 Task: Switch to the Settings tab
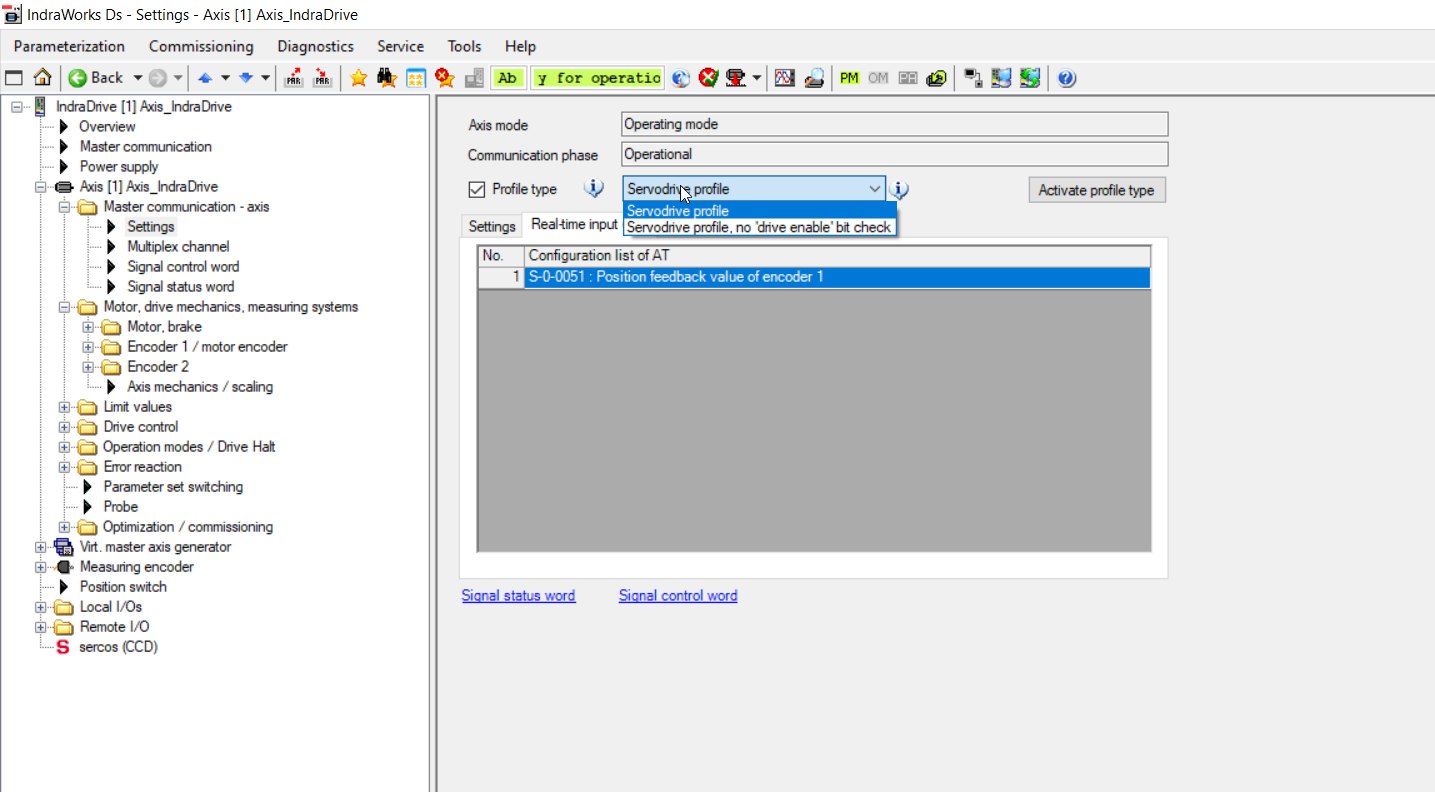491,226
